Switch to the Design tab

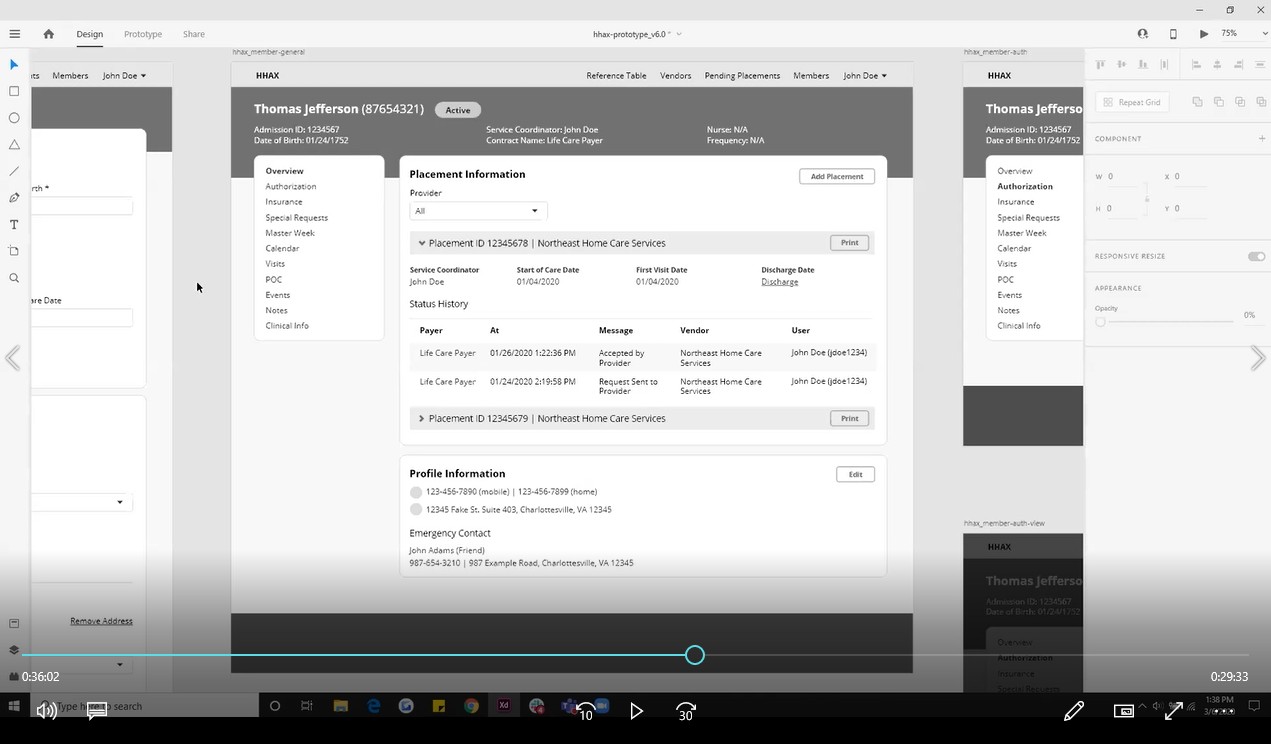click(x=90, y=34)
